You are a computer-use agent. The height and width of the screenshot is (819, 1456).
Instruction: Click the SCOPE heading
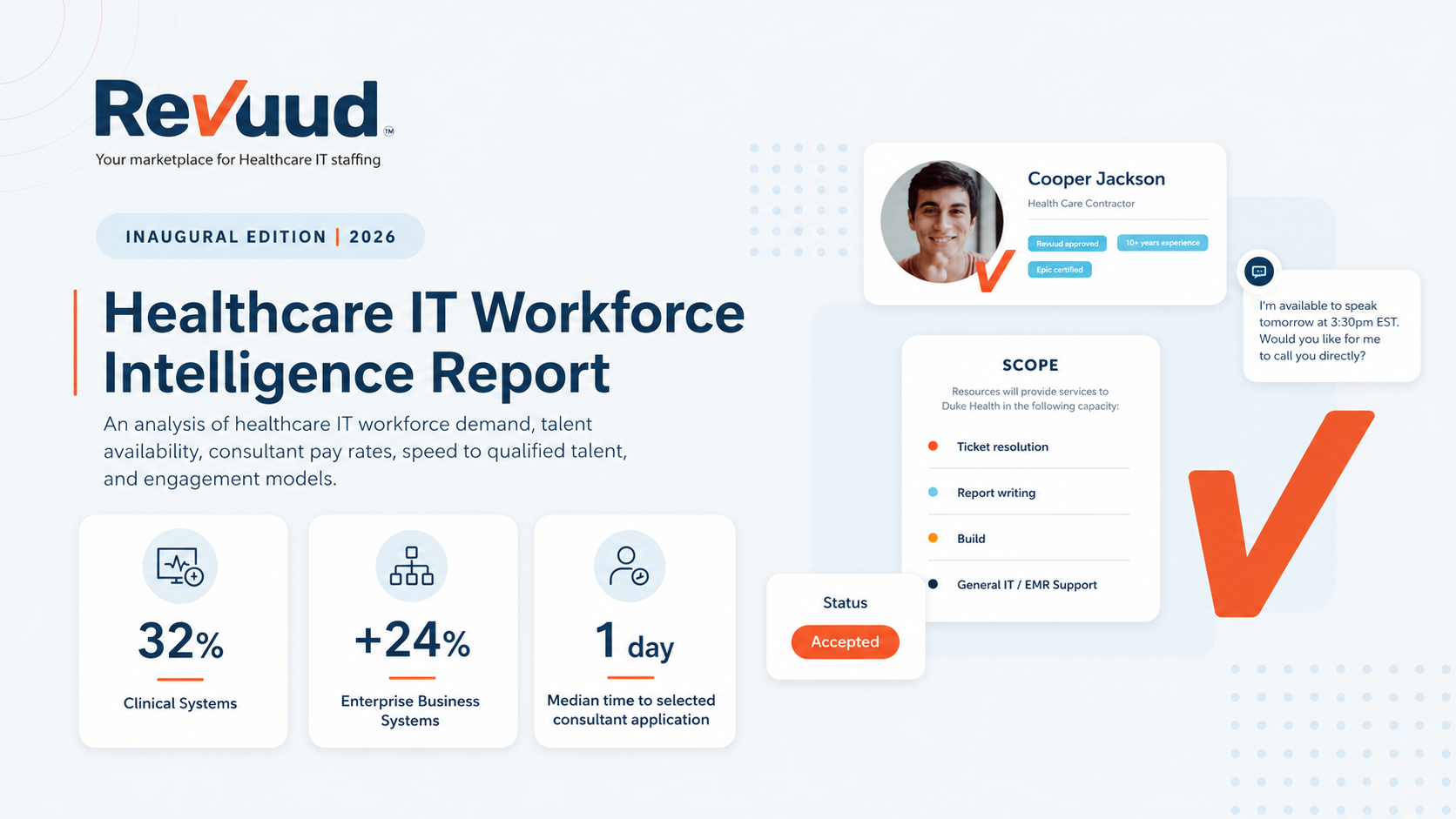[1030, 366]
